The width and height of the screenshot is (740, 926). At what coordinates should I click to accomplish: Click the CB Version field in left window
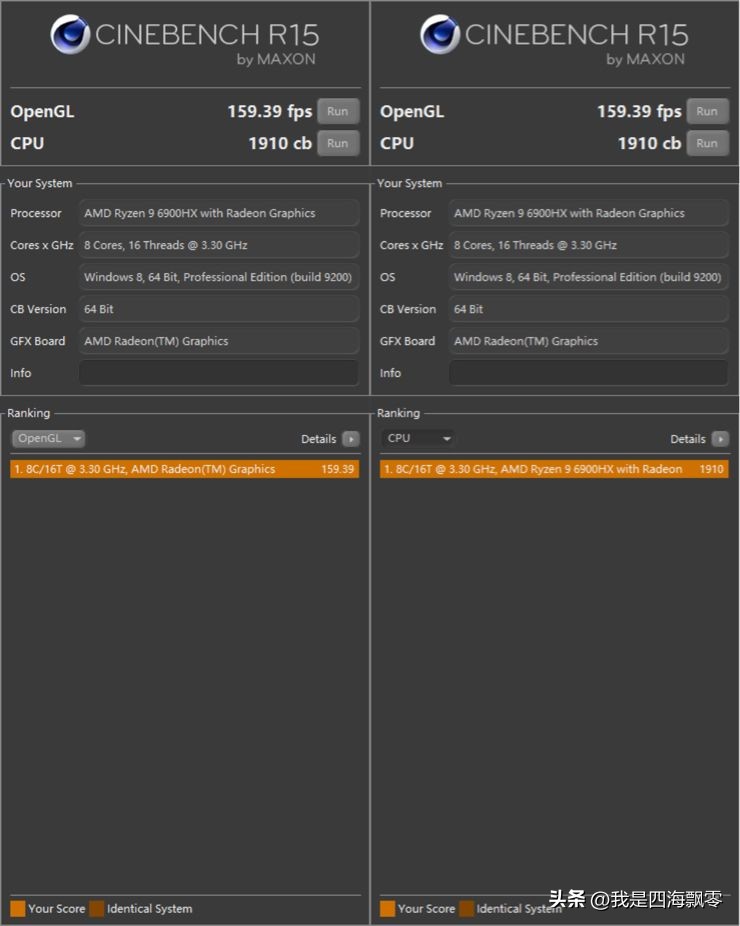coord(219,309)
